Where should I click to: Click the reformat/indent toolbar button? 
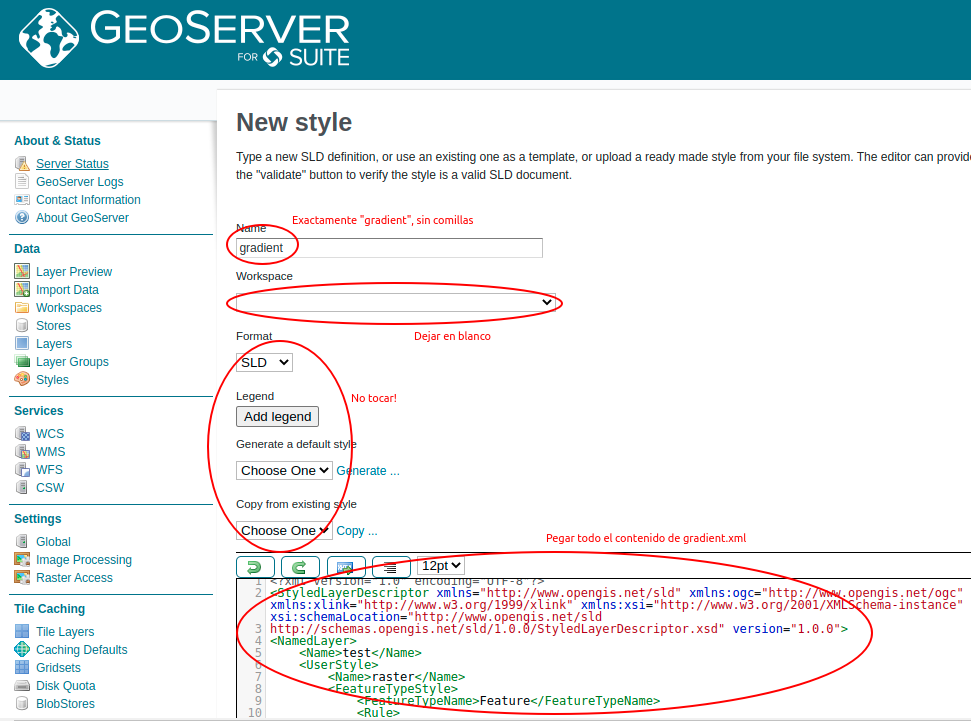click(391, 566)
